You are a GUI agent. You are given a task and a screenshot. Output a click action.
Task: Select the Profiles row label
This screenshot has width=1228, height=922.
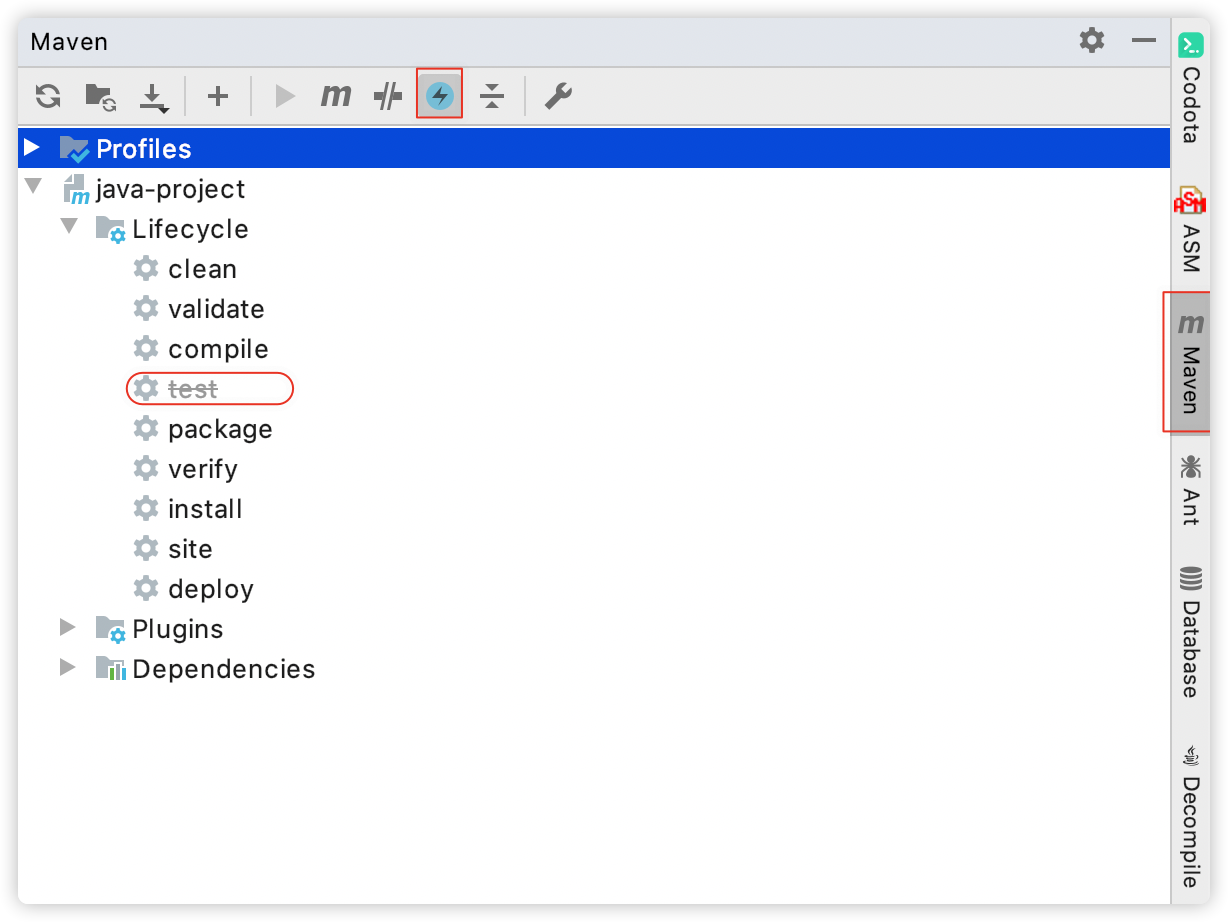(144, 149)
